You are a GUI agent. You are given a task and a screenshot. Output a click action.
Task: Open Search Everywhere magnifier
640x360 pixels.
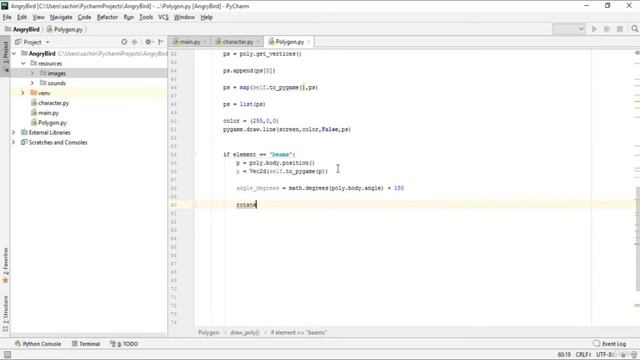pos(634,29)
